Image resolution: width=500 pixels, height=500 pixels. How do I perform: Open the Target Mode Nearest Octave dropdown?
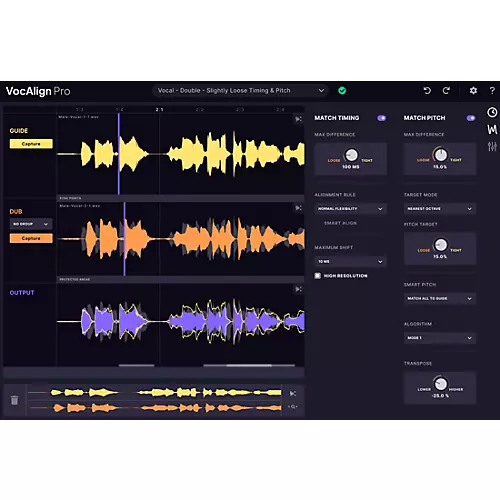pyautogui.click(x=440, y=209)
